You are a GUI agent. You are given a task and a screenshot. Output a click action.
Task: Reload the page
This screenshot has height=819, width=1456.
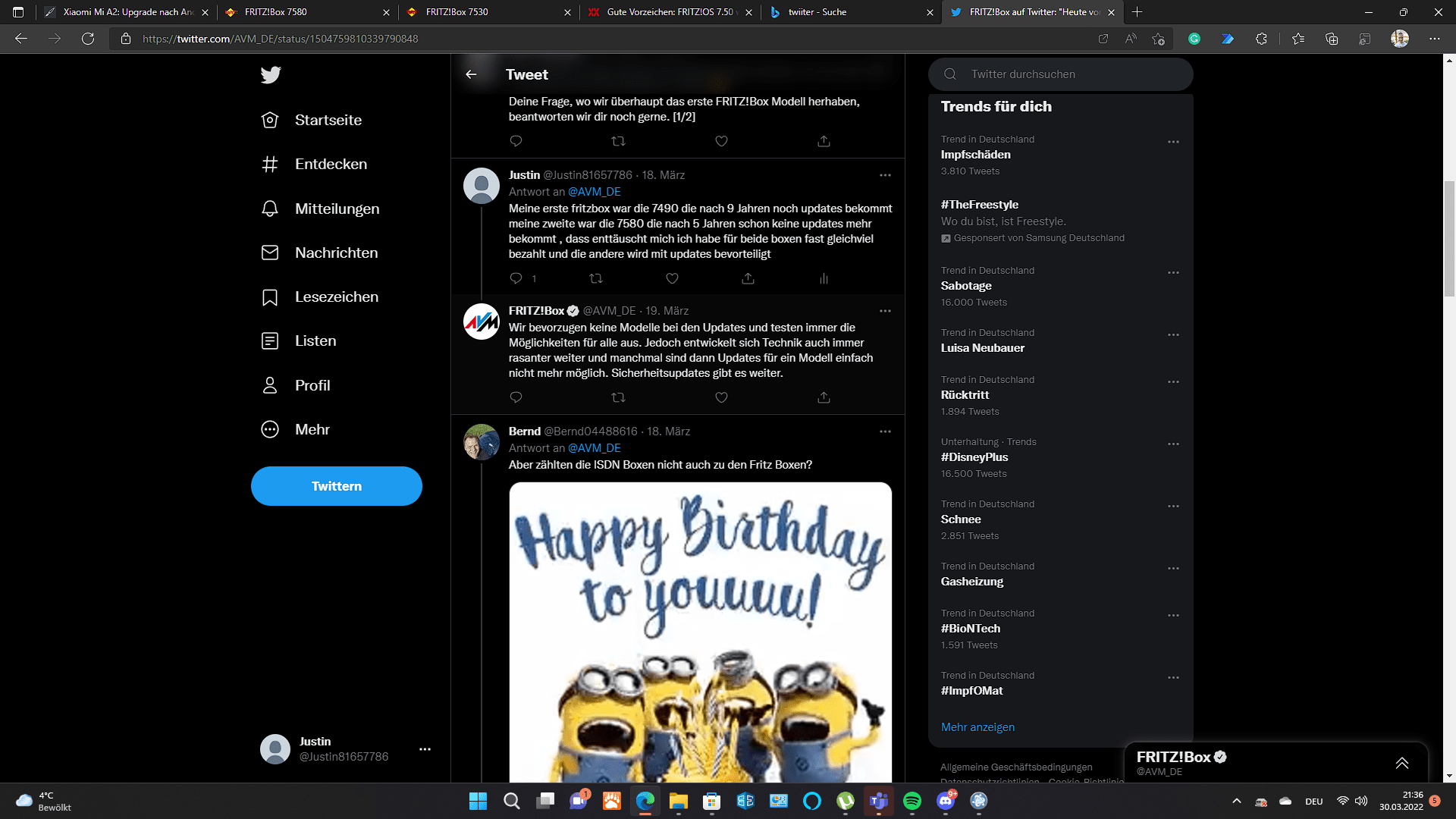click(x=88, y=39)
